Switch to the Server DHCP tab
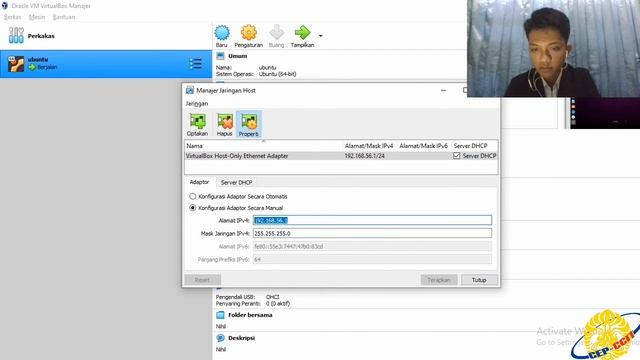Screen dimensions: 640x360 pyautogui.click(x=236, y=182)
